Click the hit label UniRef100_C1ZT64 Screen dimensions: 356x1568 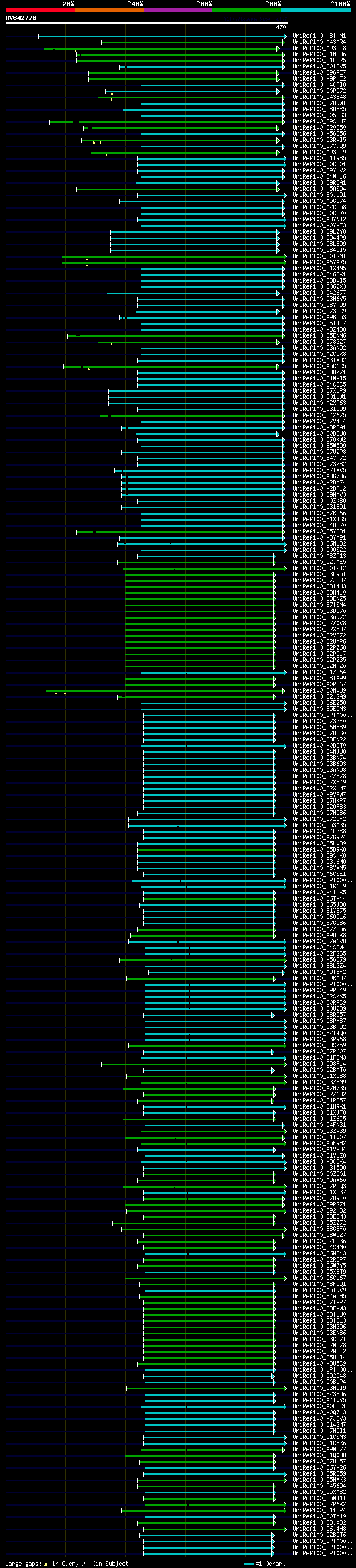pyautogui.click(x=319, y=672)
